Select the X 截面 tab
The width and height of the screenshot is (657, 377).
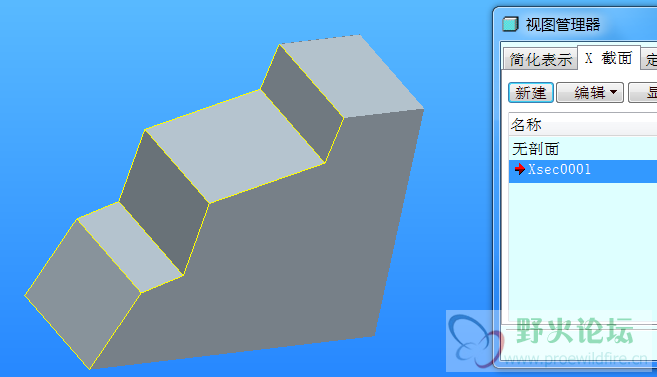pos(609,58)
